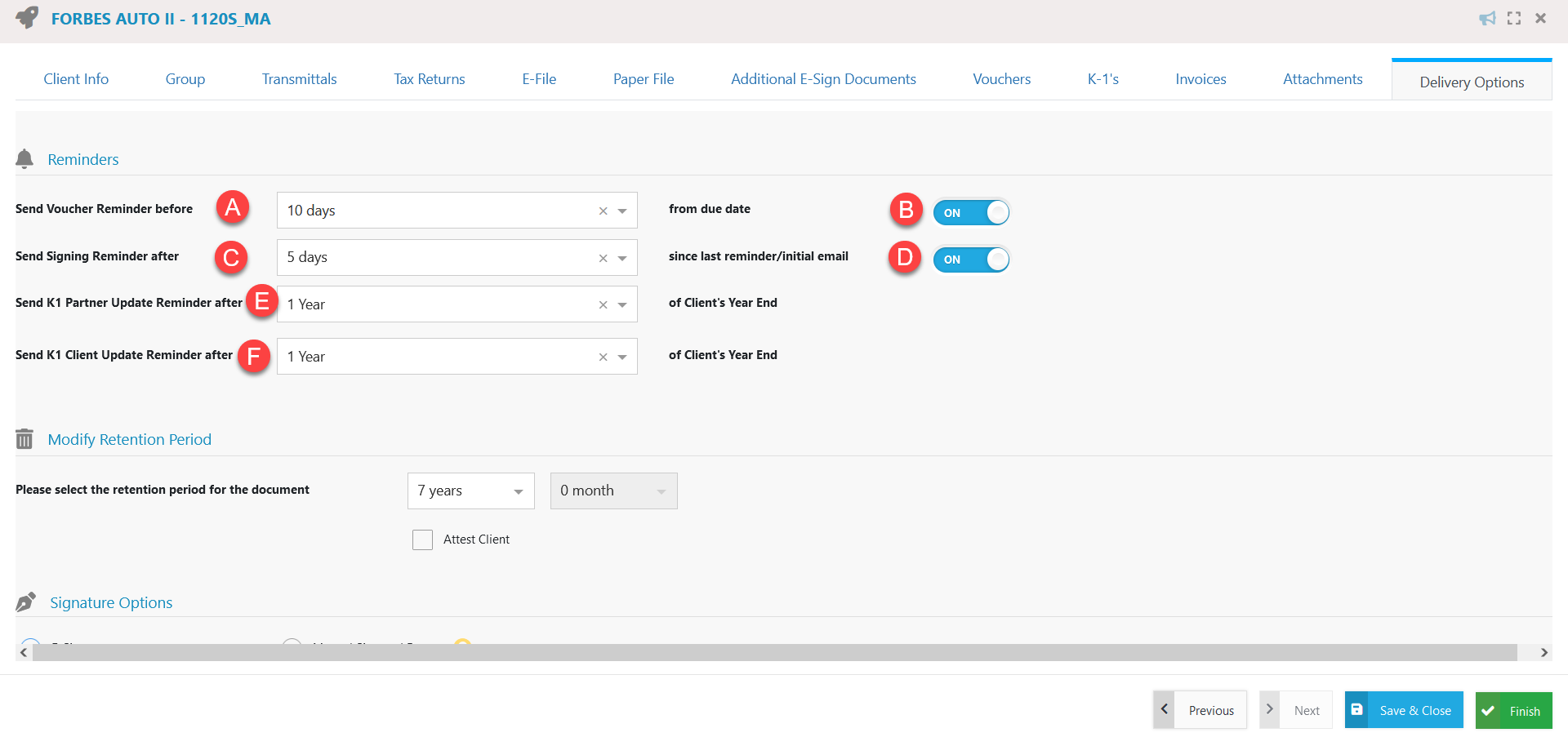Click the megaphone announcements icon in the header
The width and height of the screenshot is (1568, 746).
pos(1487,18)
